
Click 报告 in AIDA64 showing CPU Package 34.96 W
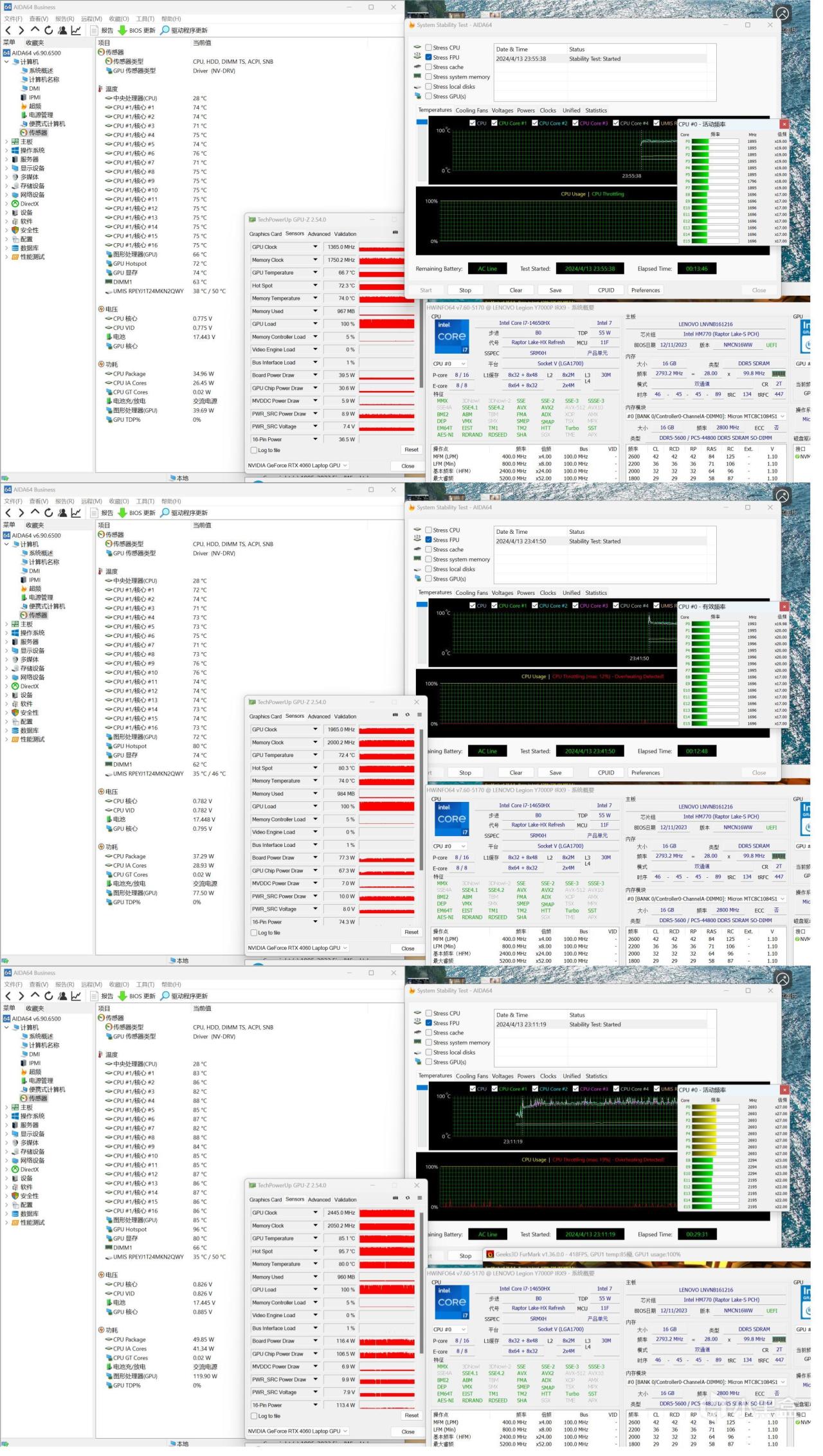tap(102, 30)
